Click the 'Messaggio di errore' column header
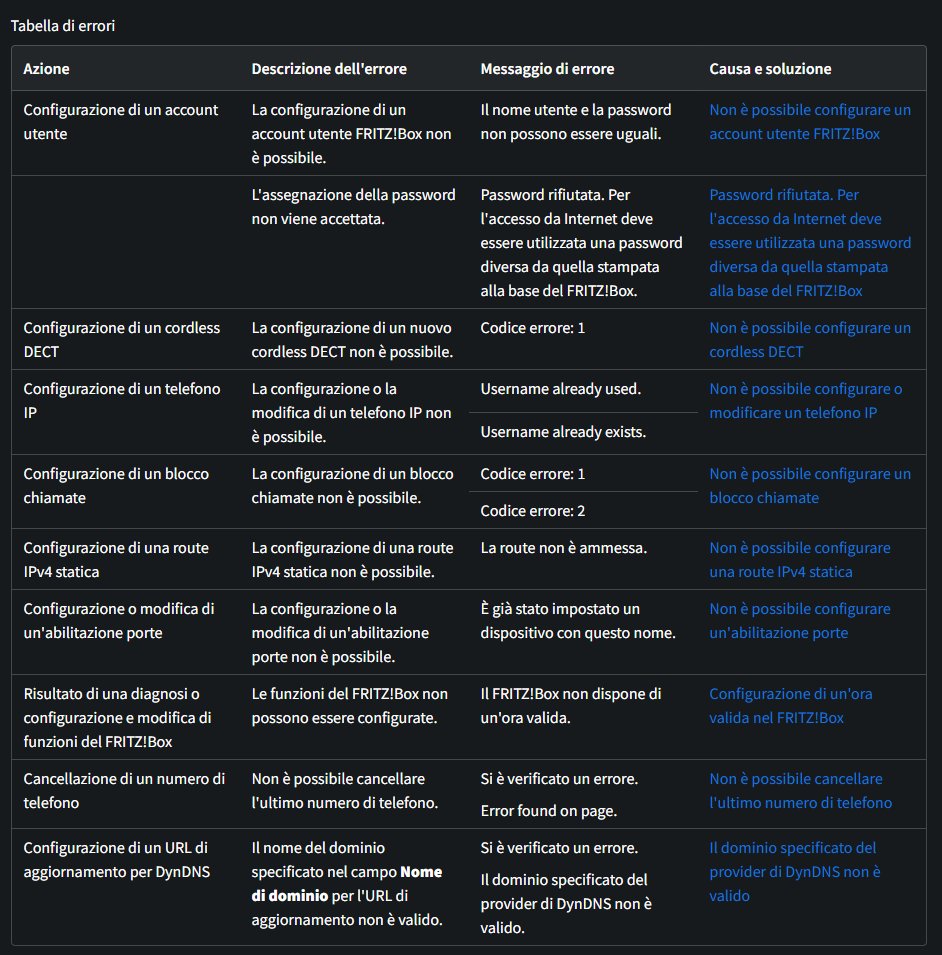Viewport: 942px width, 955px height. click(x=547, y=69)
